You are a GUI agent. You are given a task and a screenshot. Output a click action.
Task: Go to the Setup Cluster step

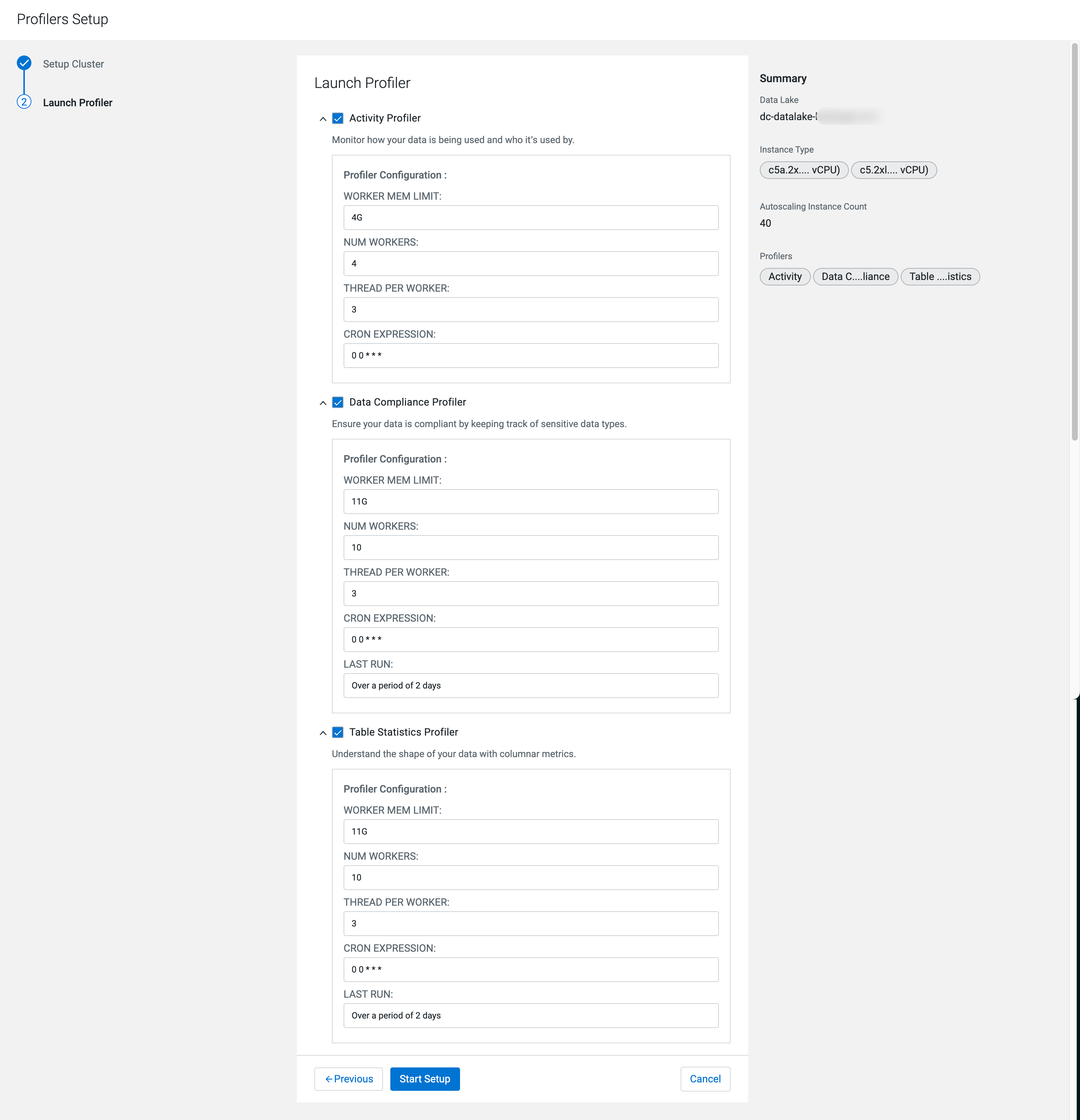point(73,64)
